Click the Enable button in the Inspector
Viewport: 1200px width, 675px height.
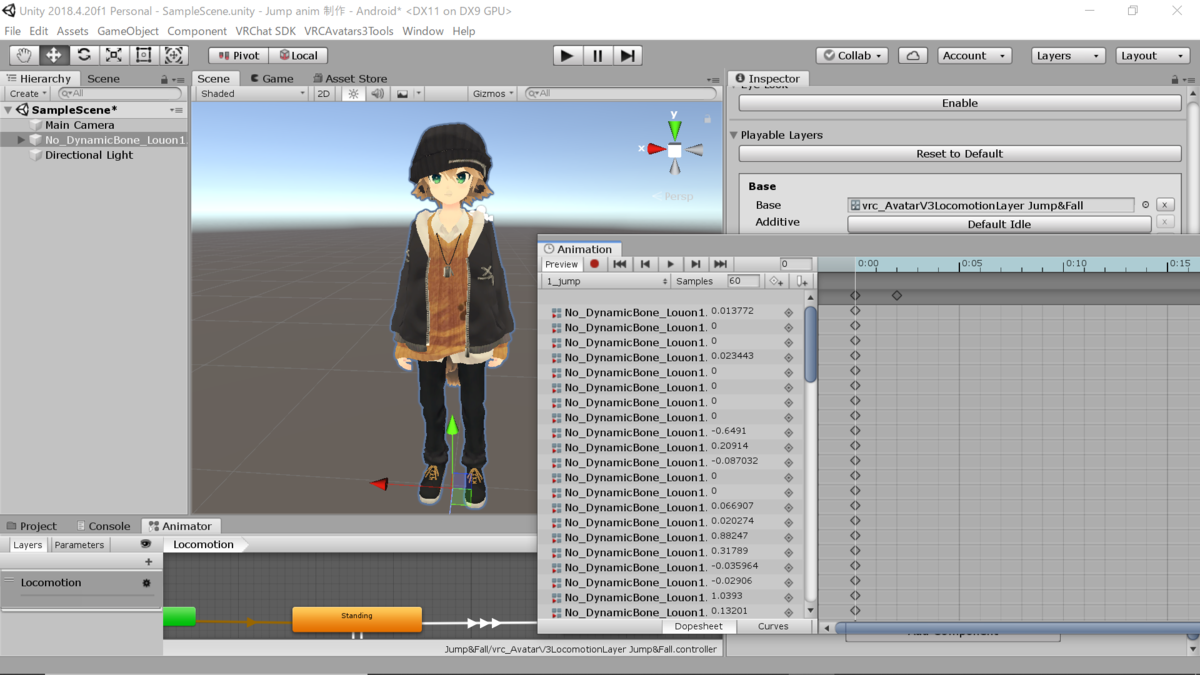pos(960,103)
